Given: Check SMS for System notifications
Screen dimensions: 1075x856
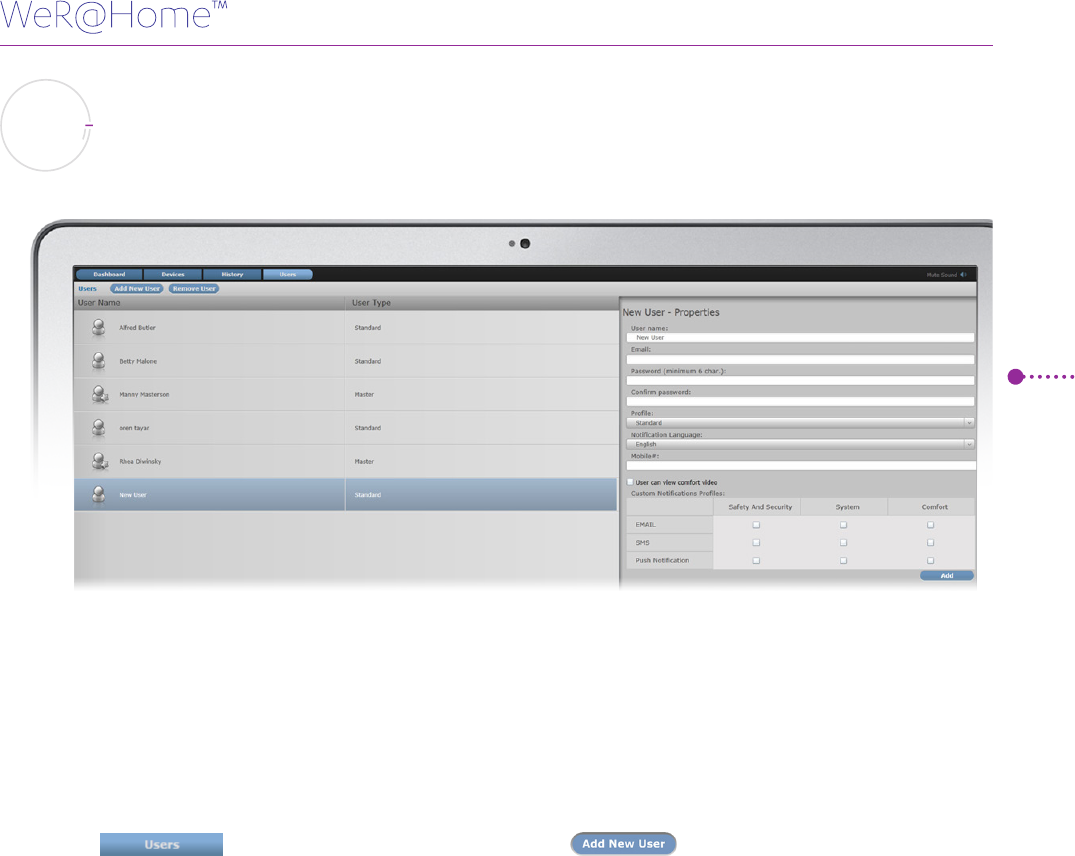Looking at the screenshot, I should pos(843,543).
